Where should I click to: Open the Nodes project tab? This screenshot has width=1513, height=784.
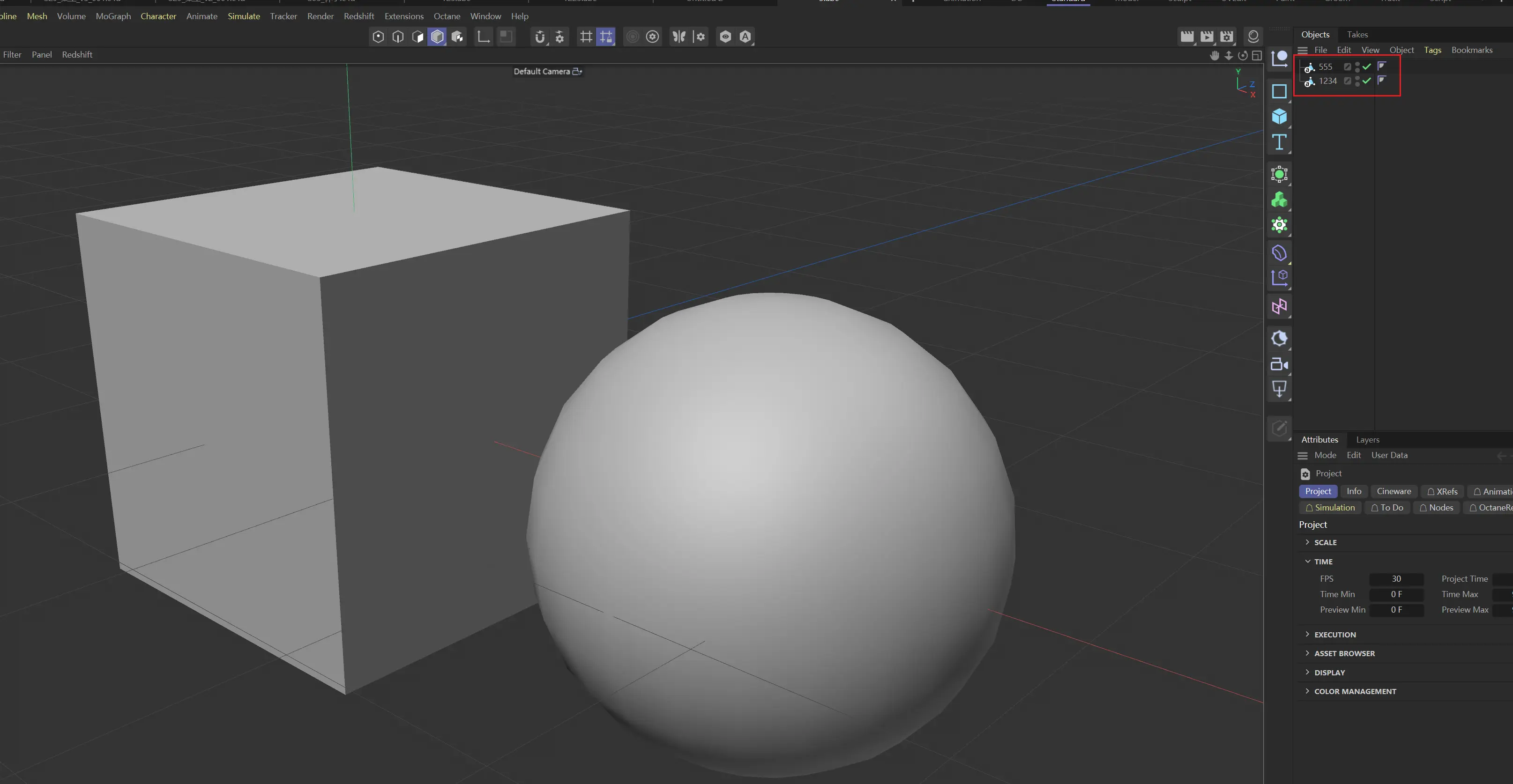(x=1436, y=508)
